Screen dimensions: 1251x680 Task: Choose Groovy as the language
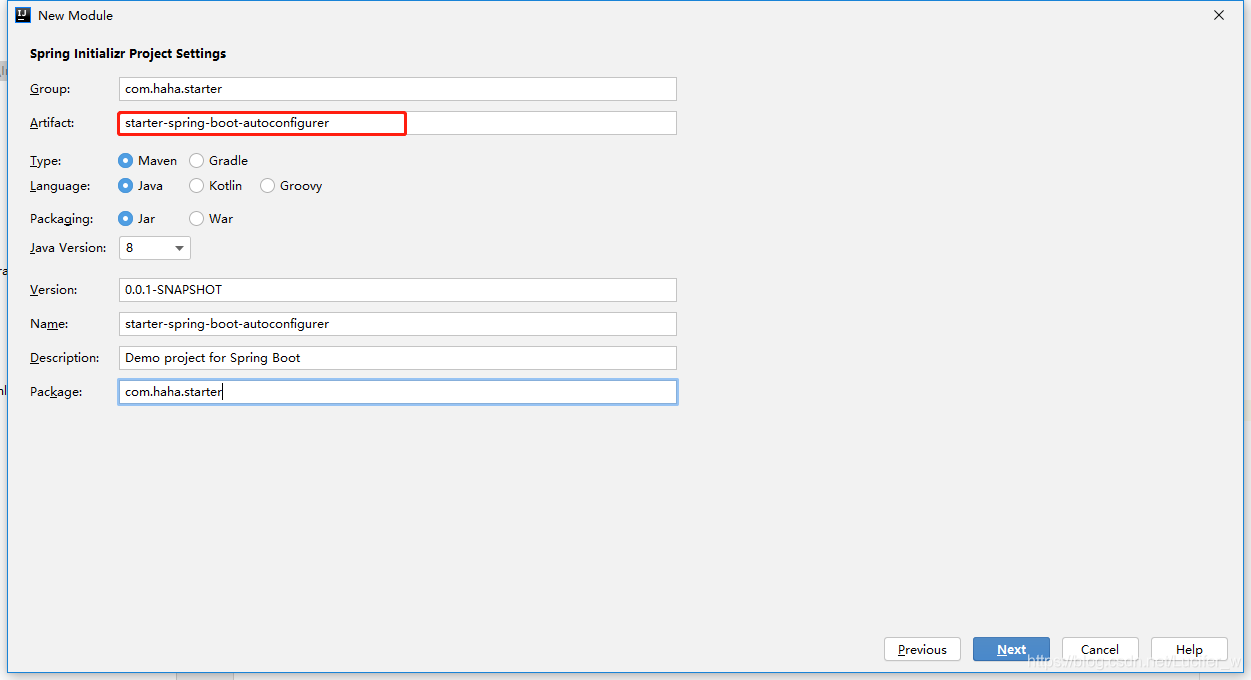click(291, 186)
